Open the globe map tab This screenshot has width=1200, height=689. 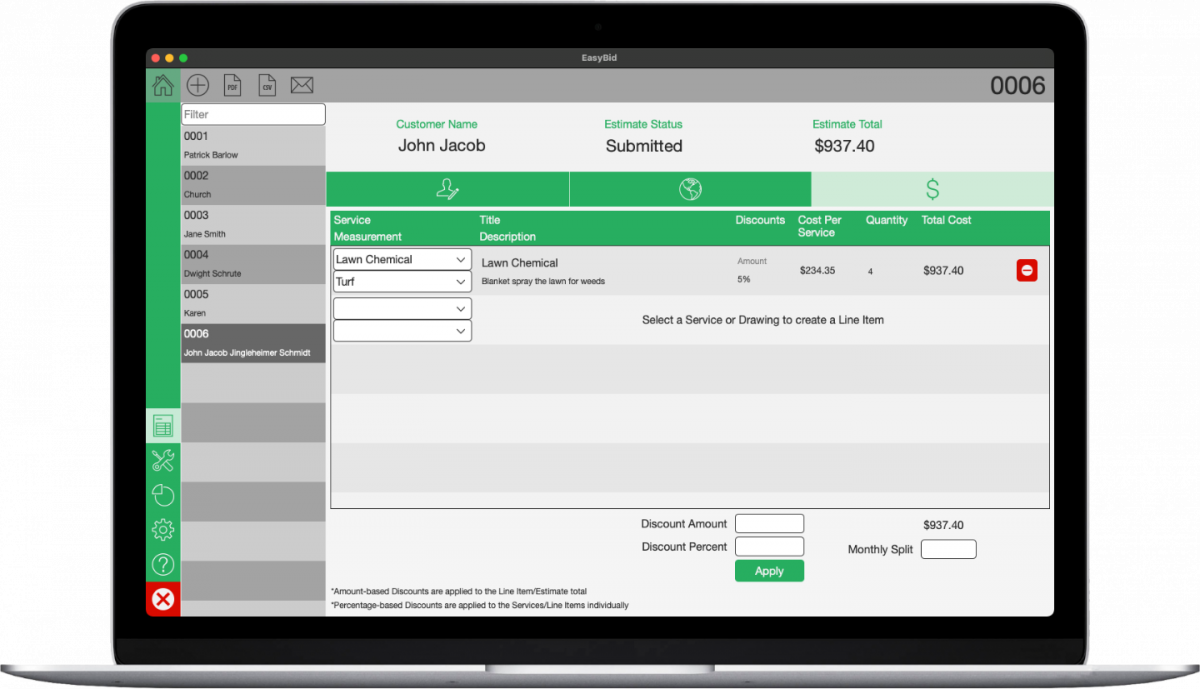click(690, 188)
